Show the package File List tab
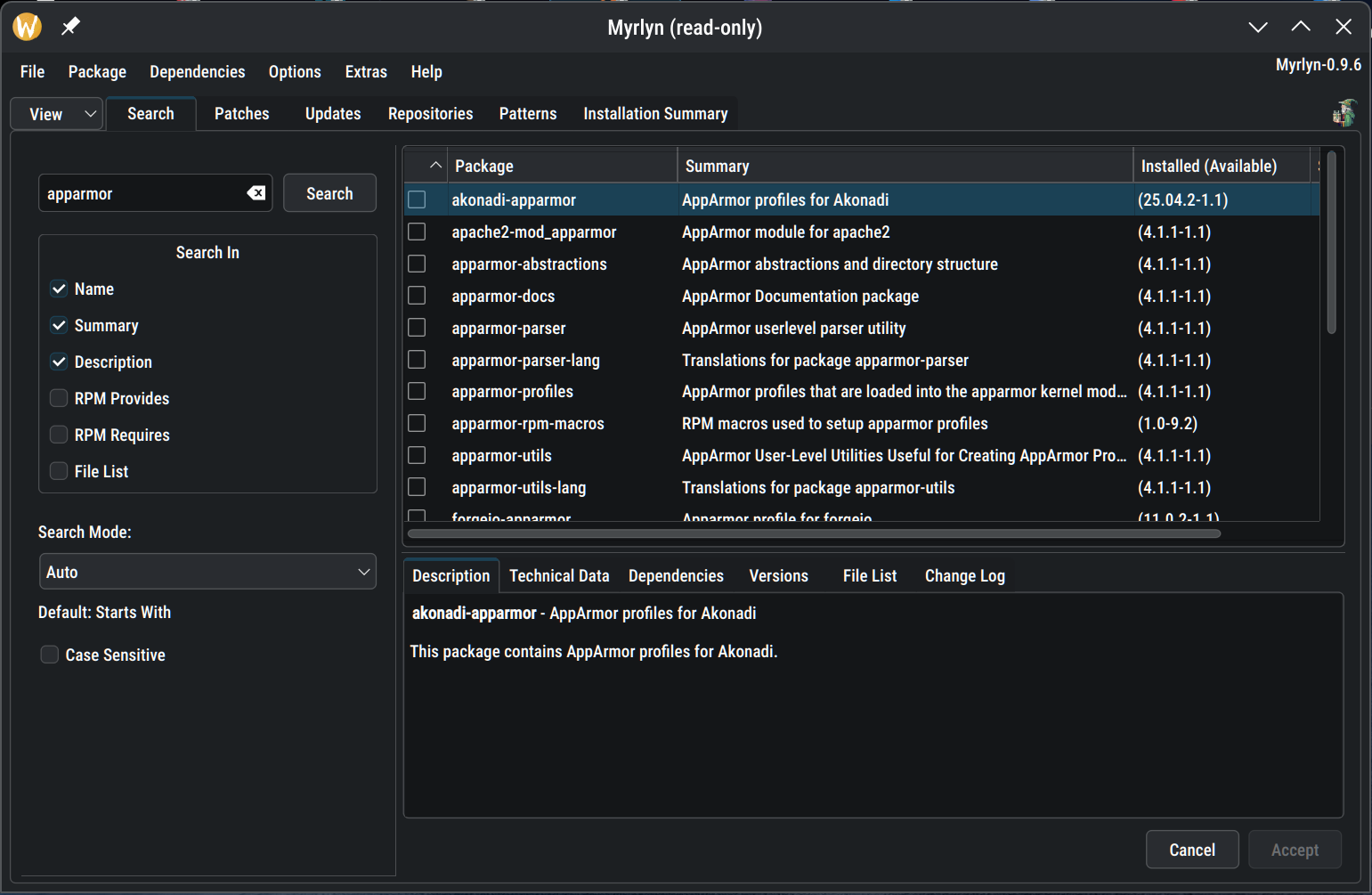Screen dimensions: 1372x895 tap(870, 575)
